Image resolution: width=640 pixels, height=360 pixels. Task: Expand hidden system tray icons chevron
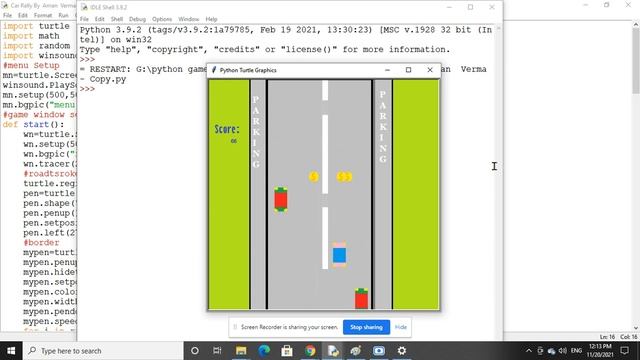tap(529, 351)
